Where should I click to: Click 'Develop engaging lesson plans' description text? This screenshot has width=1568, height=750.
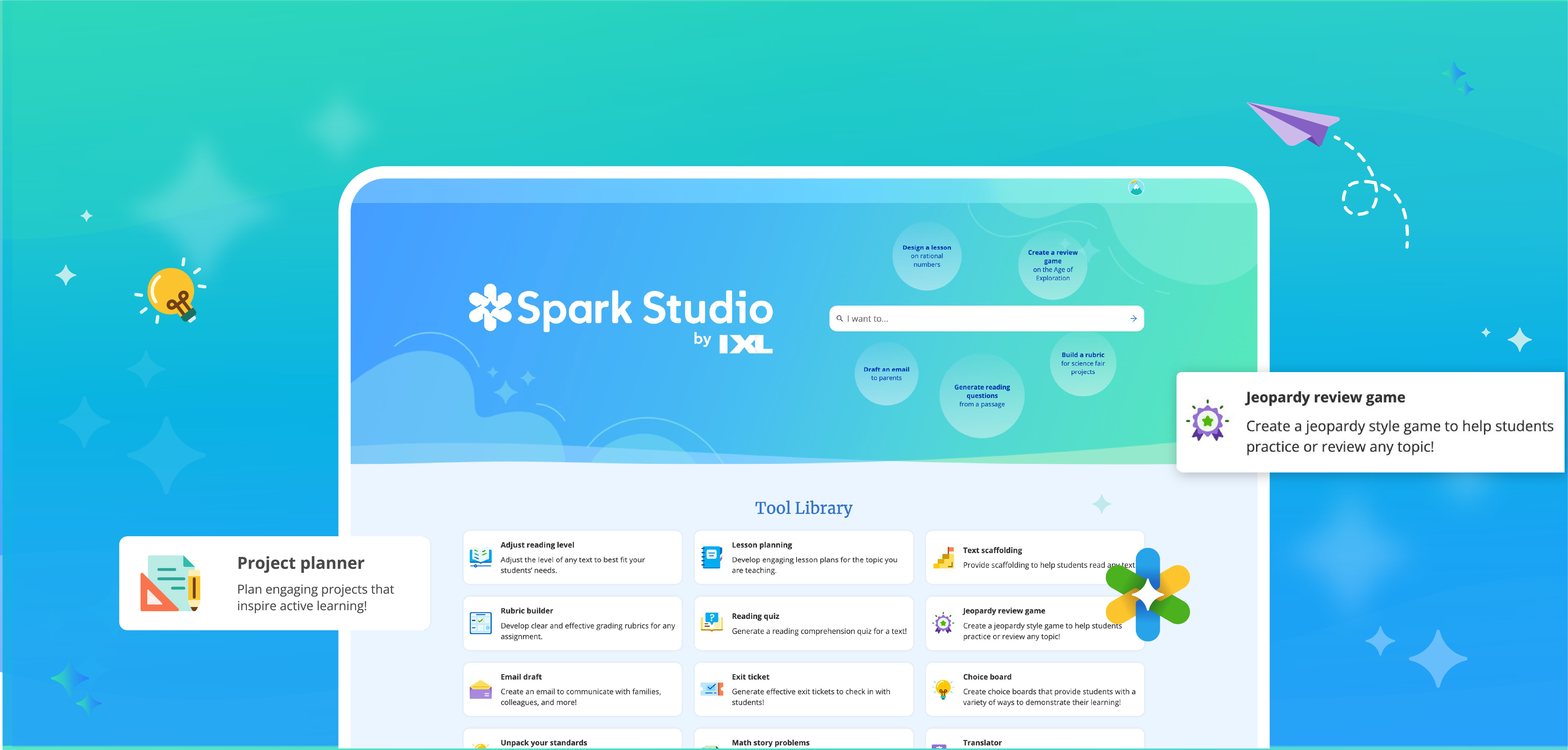tap(814, 565)
